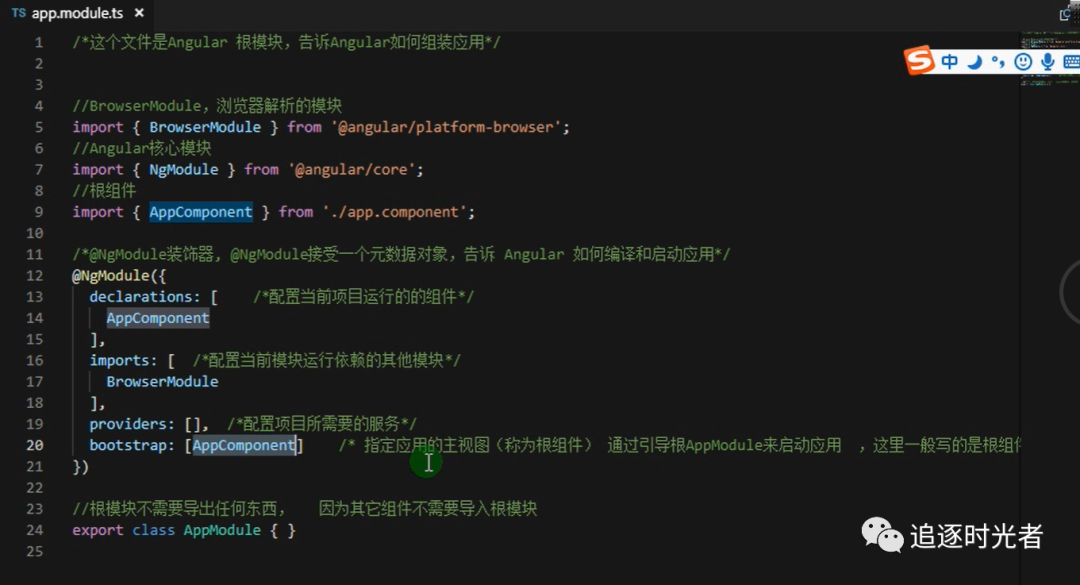
Task: Click line number 12 in the gutter
Action: click(x=34, y=276)
